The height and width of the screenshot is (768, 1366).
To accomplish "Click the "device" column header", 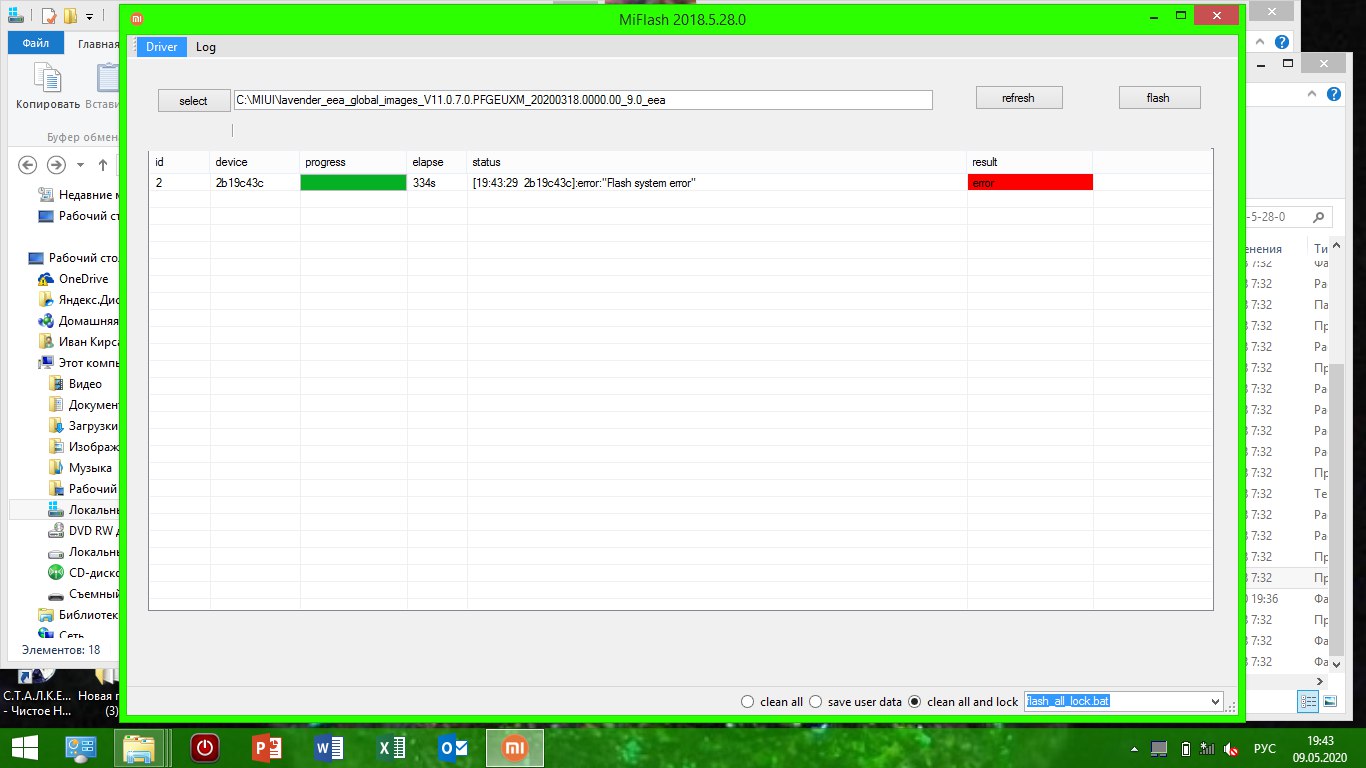I will [231, 162].
